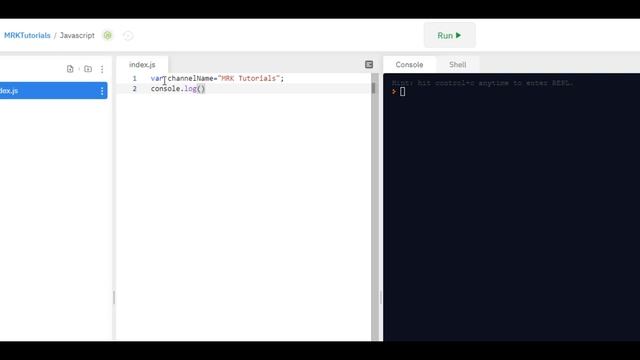
Task: Click line number 2 in the gutter
Action: (x=134, y=89)
